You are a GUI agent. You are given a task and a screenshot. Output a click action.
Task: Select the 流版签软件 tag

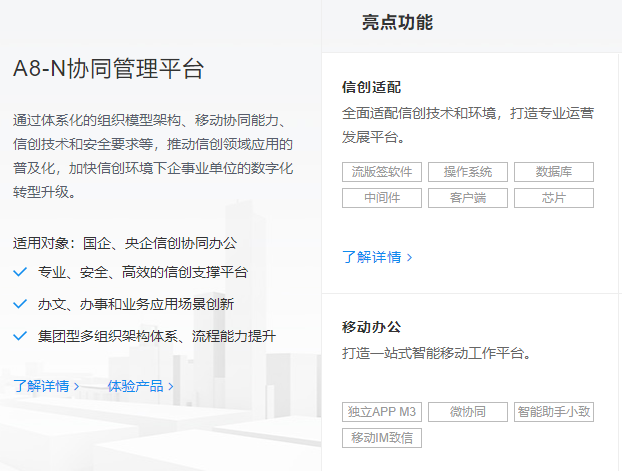click(x=381, y=172)
